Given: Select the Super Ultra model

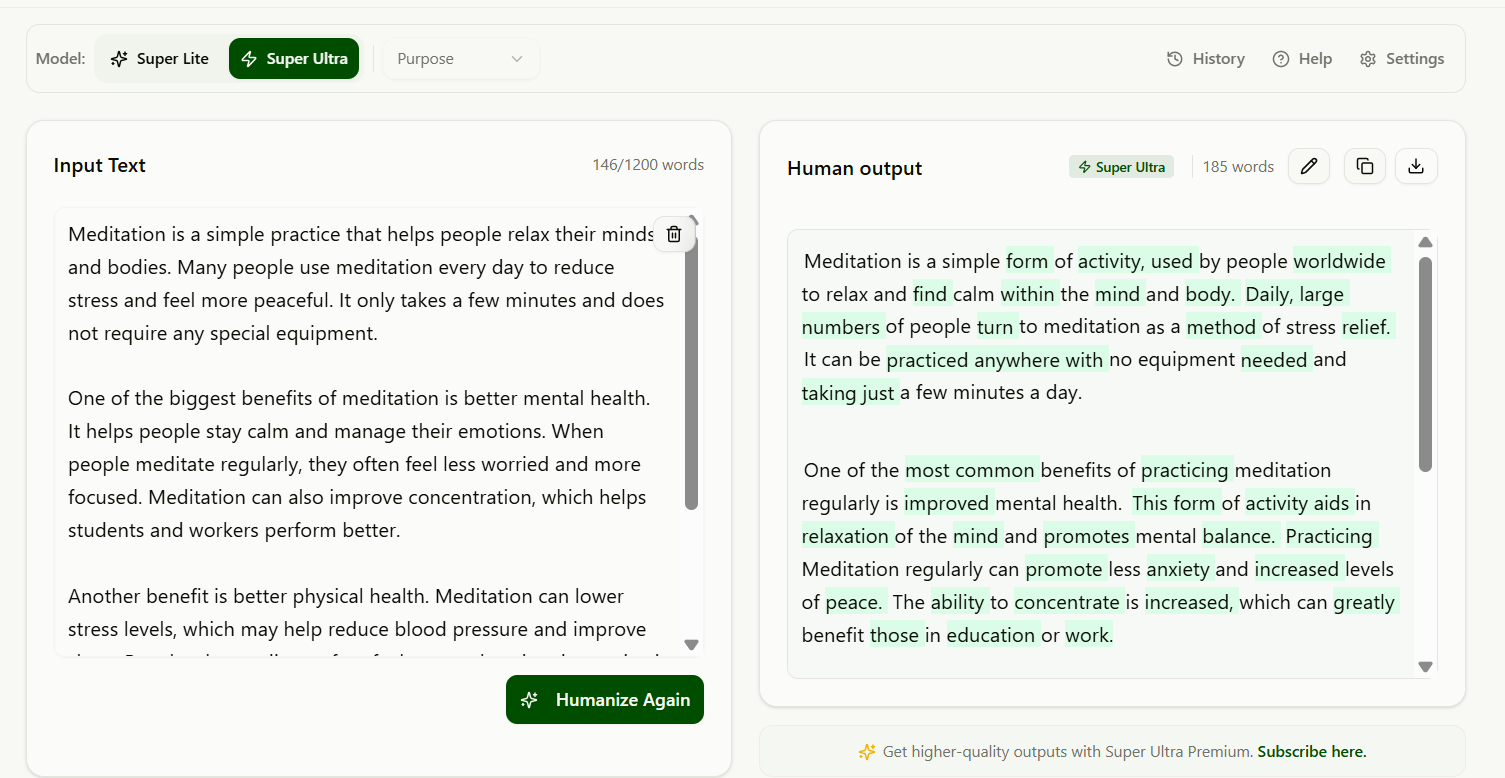Looking at the screenshot, I should 294,59.
